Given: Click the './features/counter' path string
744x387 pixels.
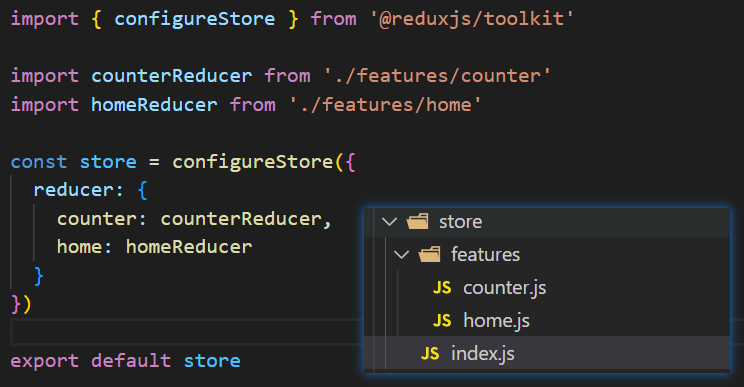Looking at the screenshot, I should pos(437,76).
